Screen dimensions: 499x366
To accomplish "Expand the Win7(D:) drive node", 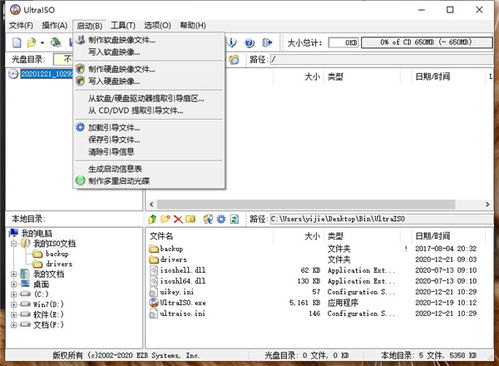I will [14, 304].
